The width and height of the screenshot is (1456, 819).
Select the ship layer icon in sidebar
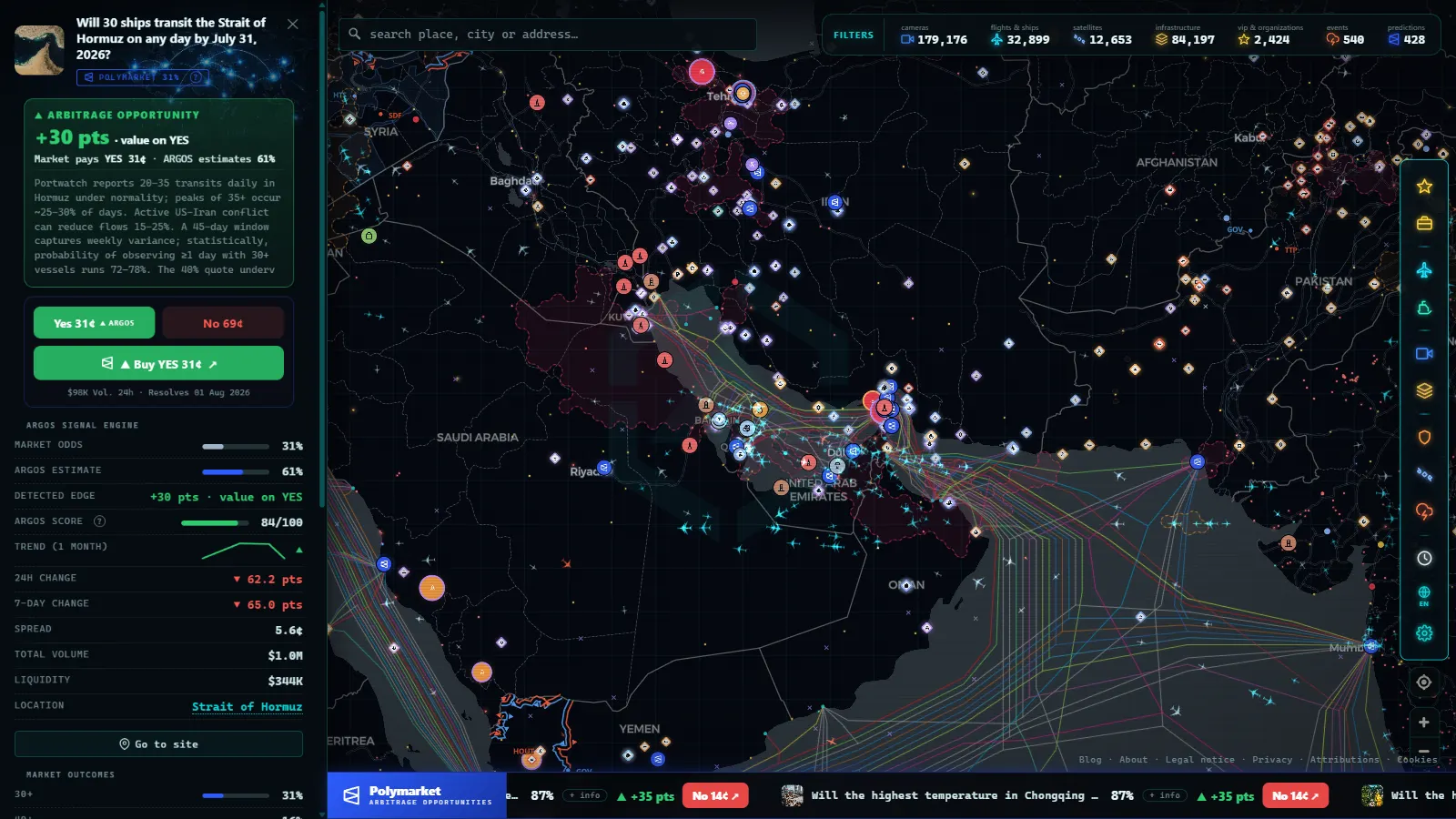(x=1424, y=308)
